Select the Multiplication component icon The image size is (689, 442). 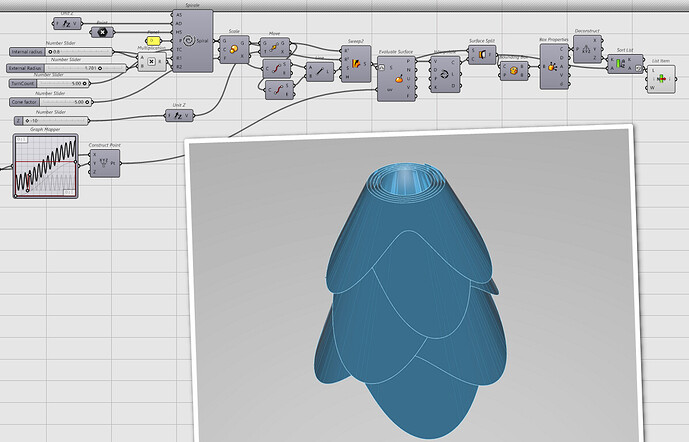click(x=151, y=62)
